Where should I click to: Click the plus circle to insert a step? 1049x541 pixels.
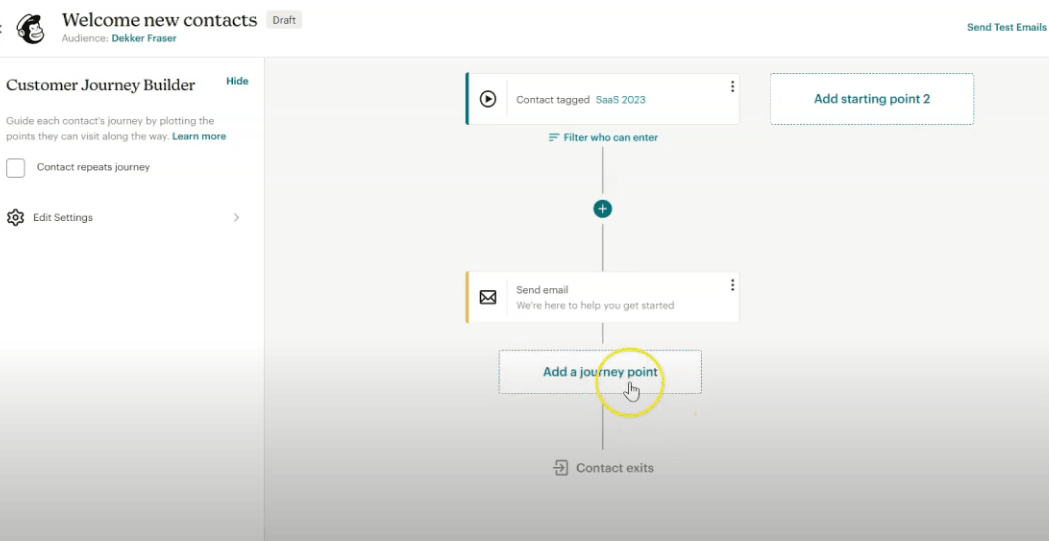click(602, 209)
